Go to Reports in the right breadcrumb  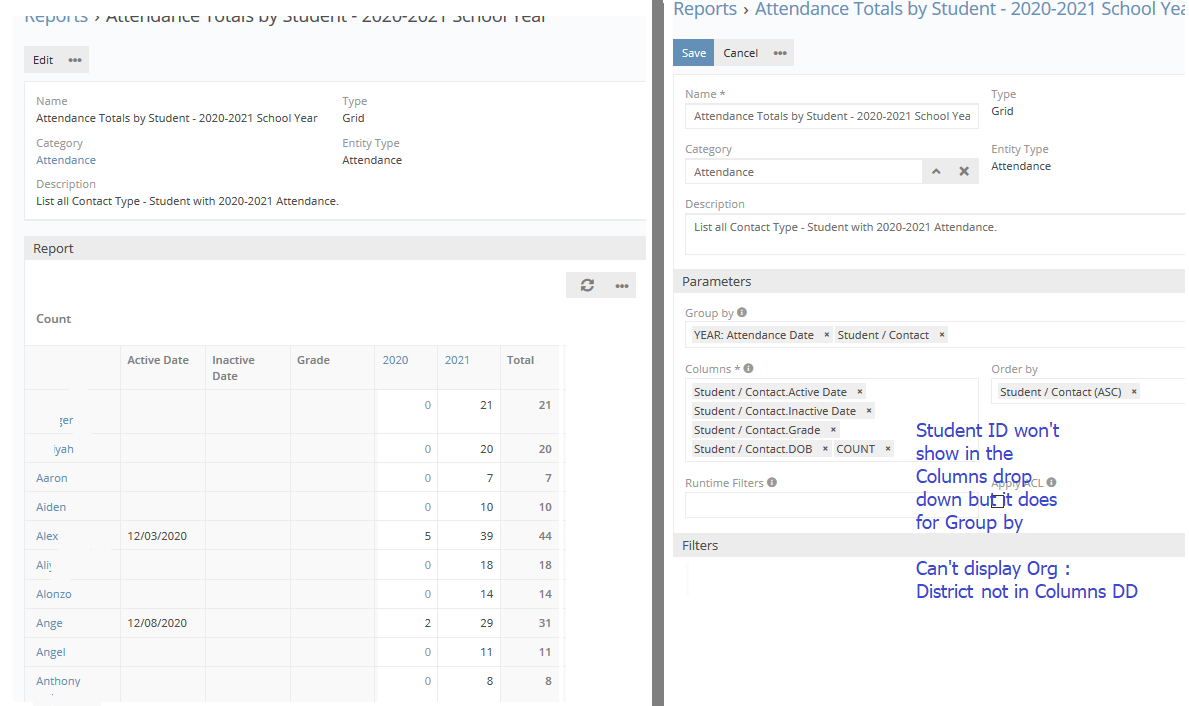[x=704, y=9]
